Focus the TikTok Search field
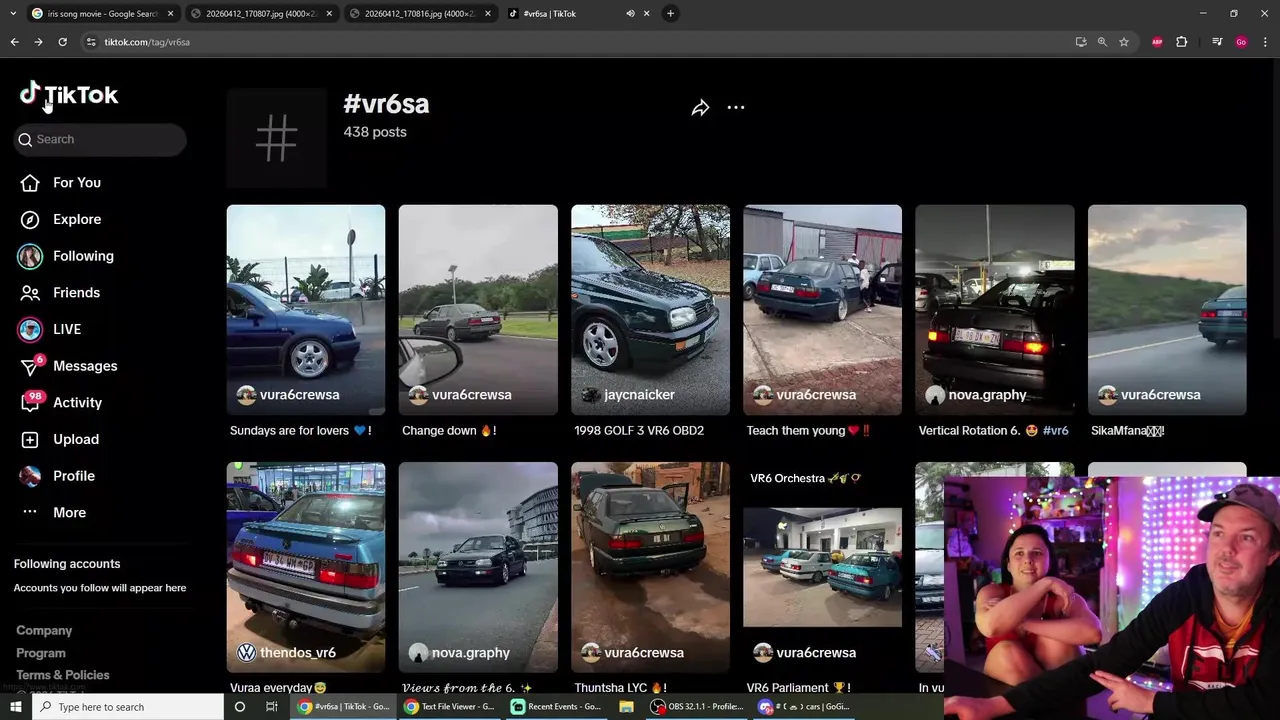Screen dimensions: 1280x720 coord(100,139)
